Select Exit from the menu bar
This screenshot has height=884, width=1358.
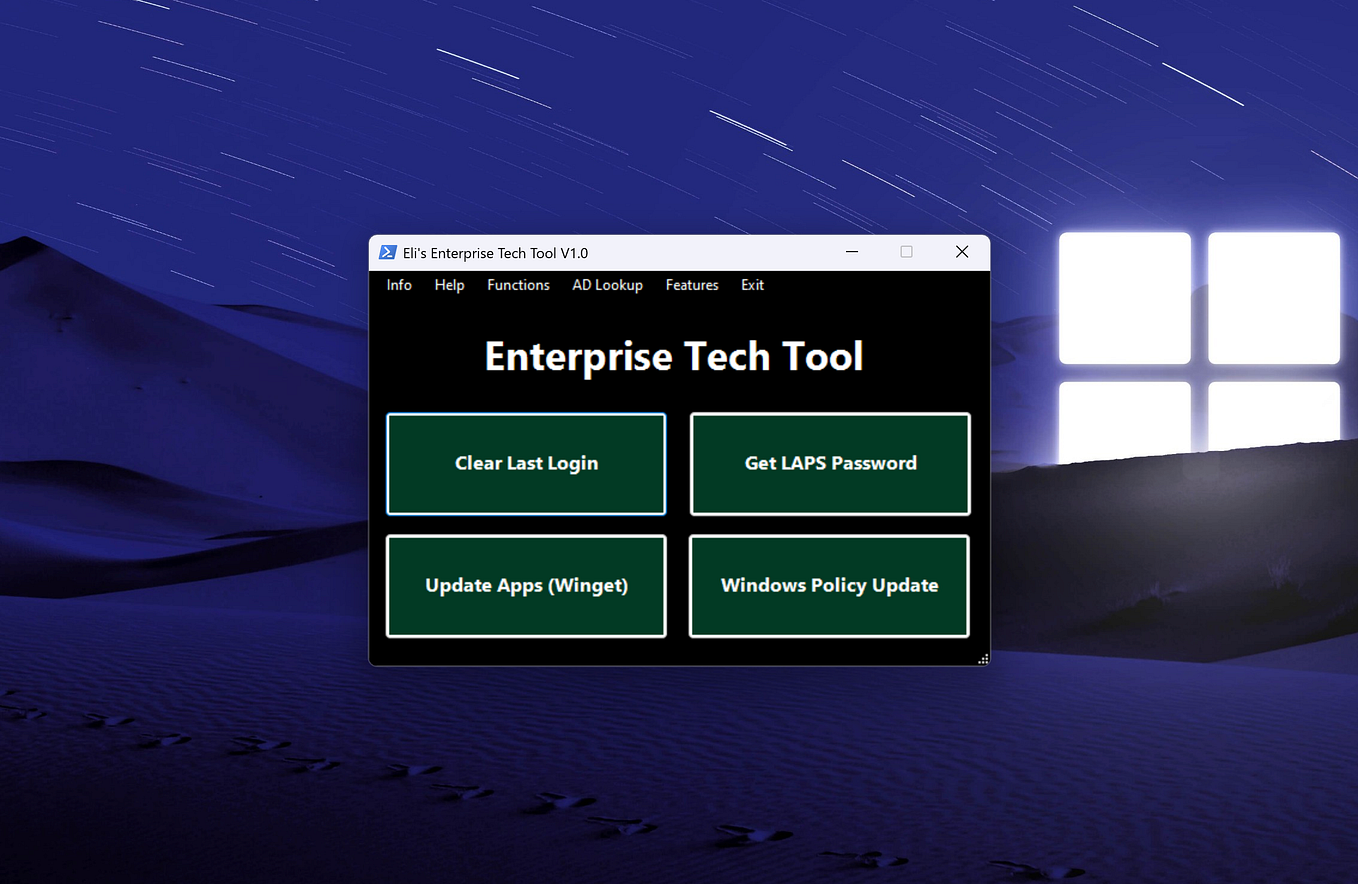[x=752, y=285]
